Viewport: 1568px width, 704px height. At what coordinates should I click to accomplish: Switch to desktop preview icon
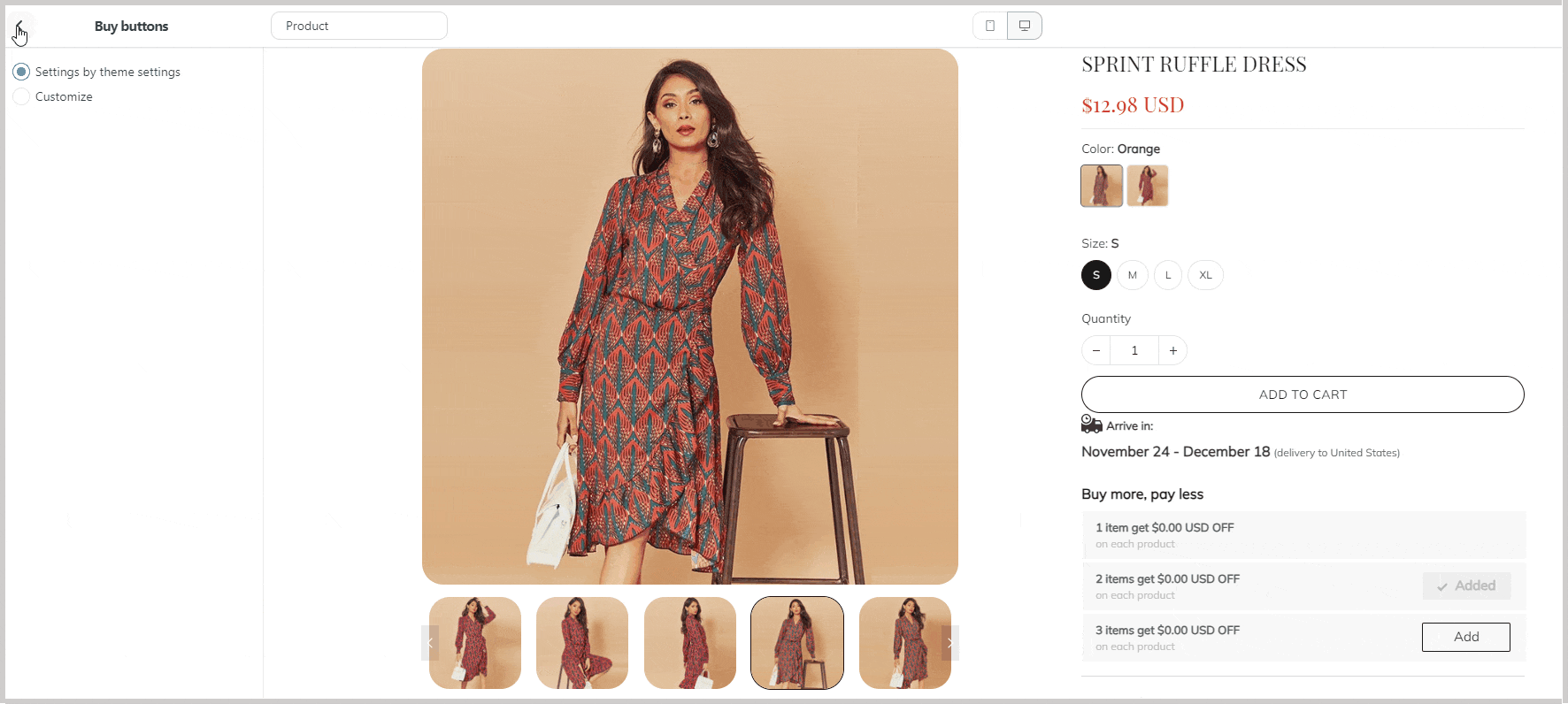(x=1025, y=26)
